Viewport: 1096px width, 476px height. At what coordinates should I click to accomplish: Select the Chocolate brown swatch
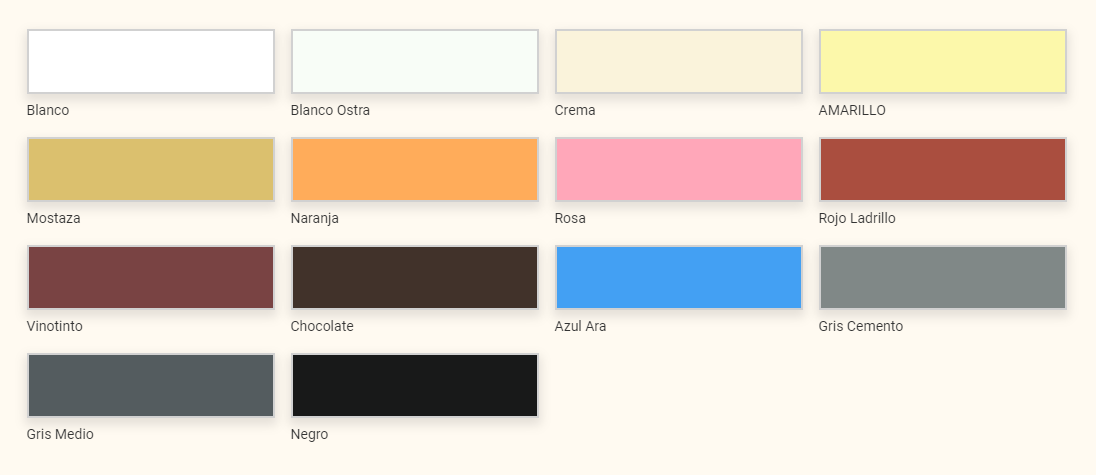click(x=414, y=277)
